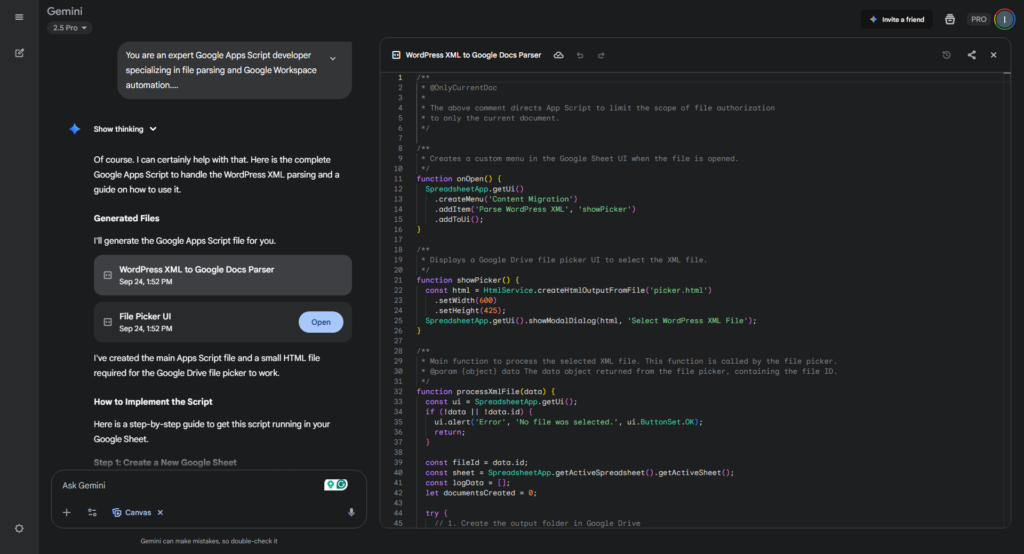Open canvas version history icon
This screenshot has width=1024, height=554.
[x=946, y=55]
